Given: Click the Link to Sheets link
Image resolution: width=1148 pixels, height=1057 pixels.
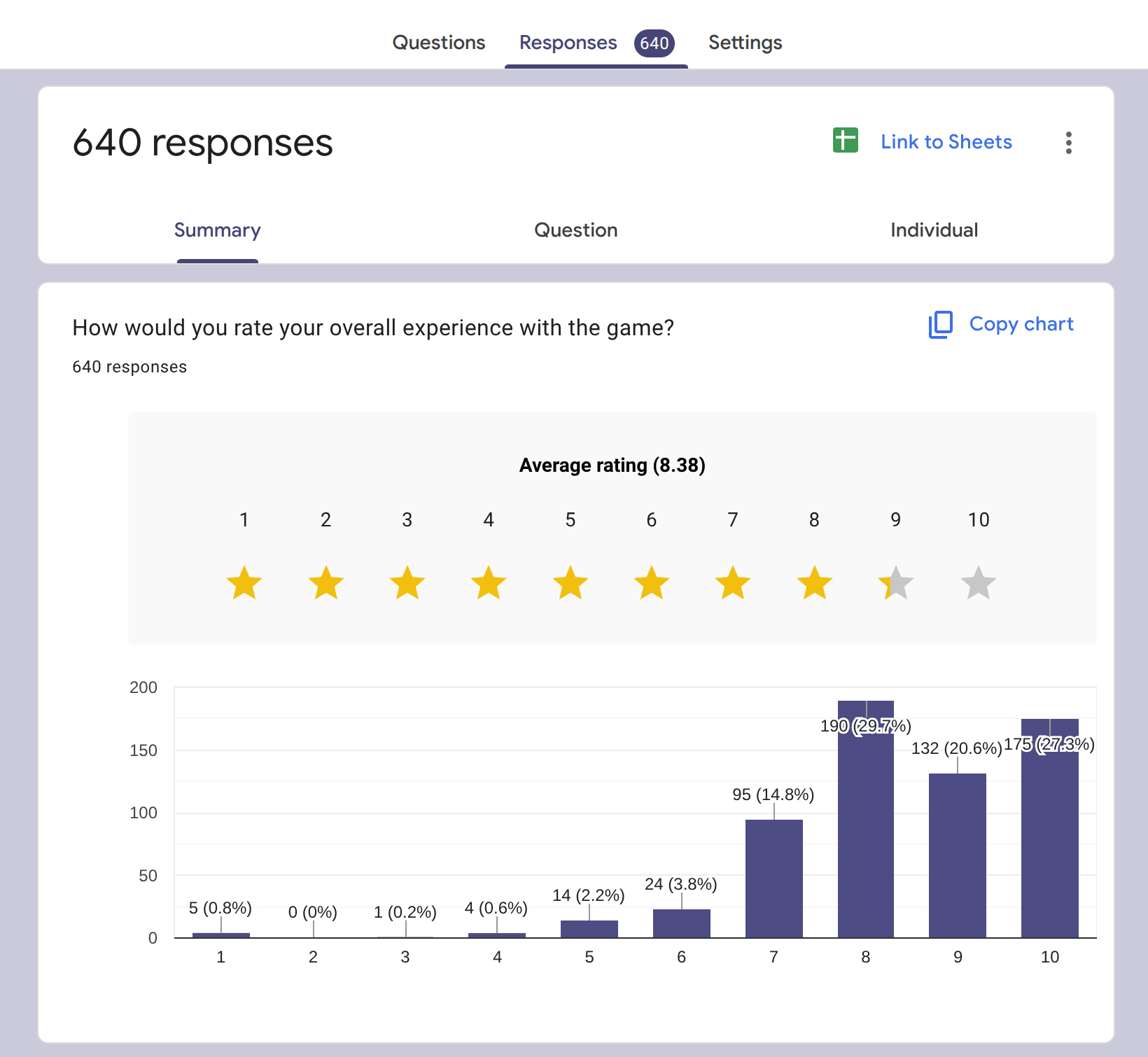Looking at the screenshot, I should tap(946, 142).
